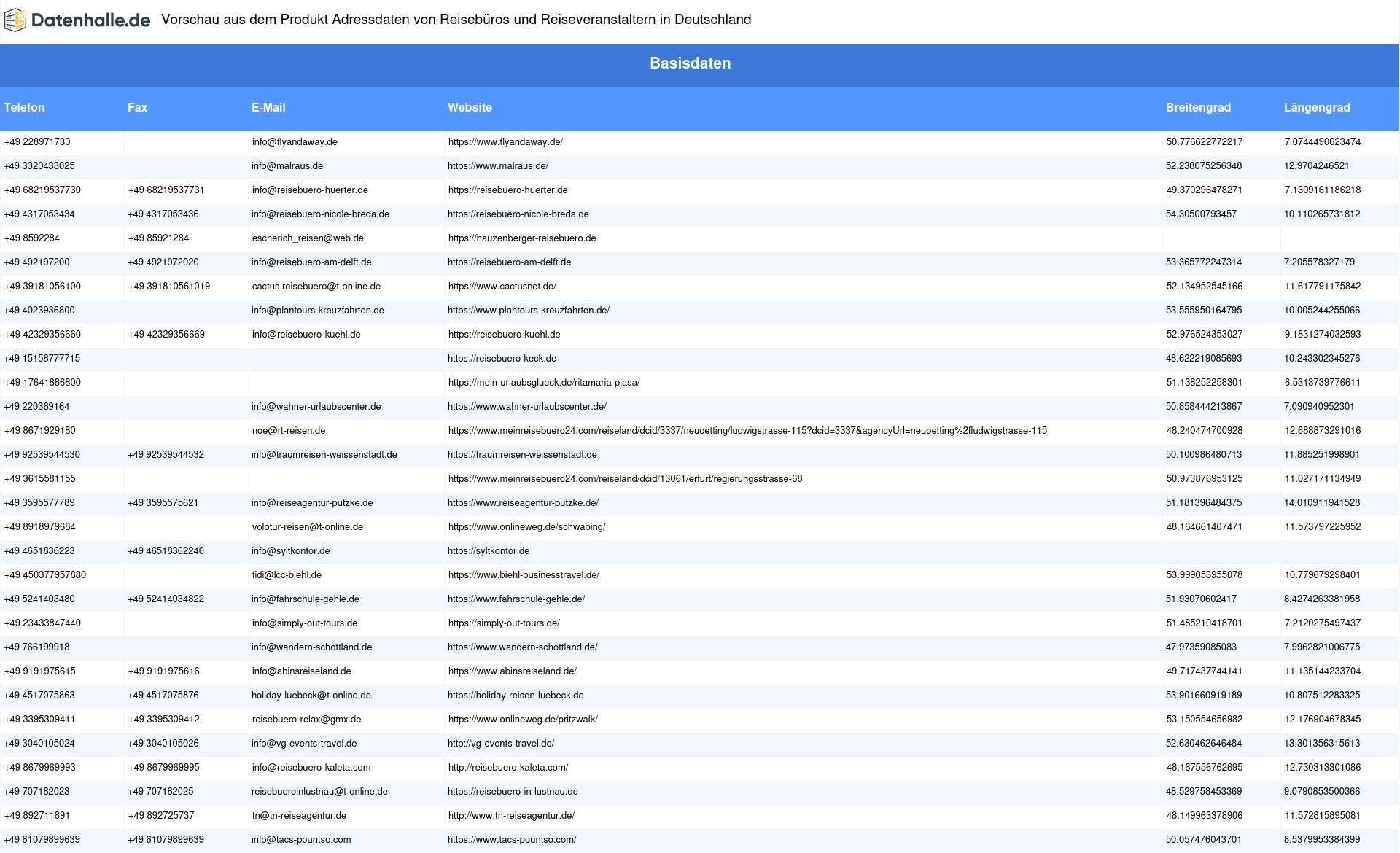This screenshot has width=1400, height=853.
Task: Select latitude 53.999053955078
Action: (x=1205, y=575)
